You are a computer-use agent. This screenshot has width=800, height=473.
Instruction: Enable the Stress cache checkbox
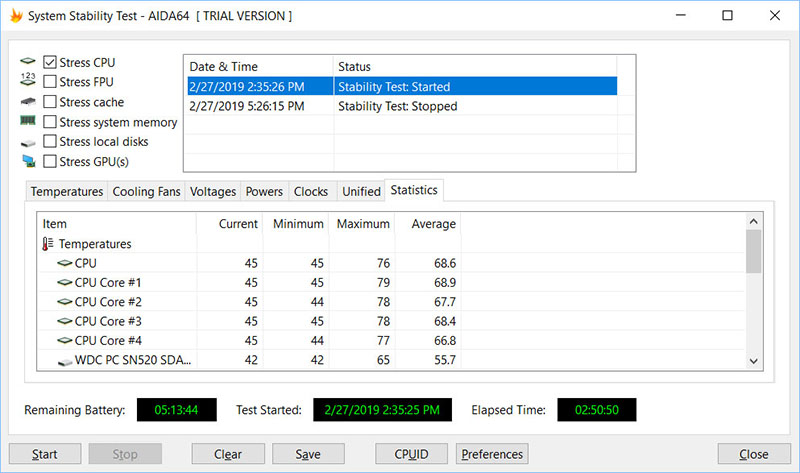click(49, 102)
